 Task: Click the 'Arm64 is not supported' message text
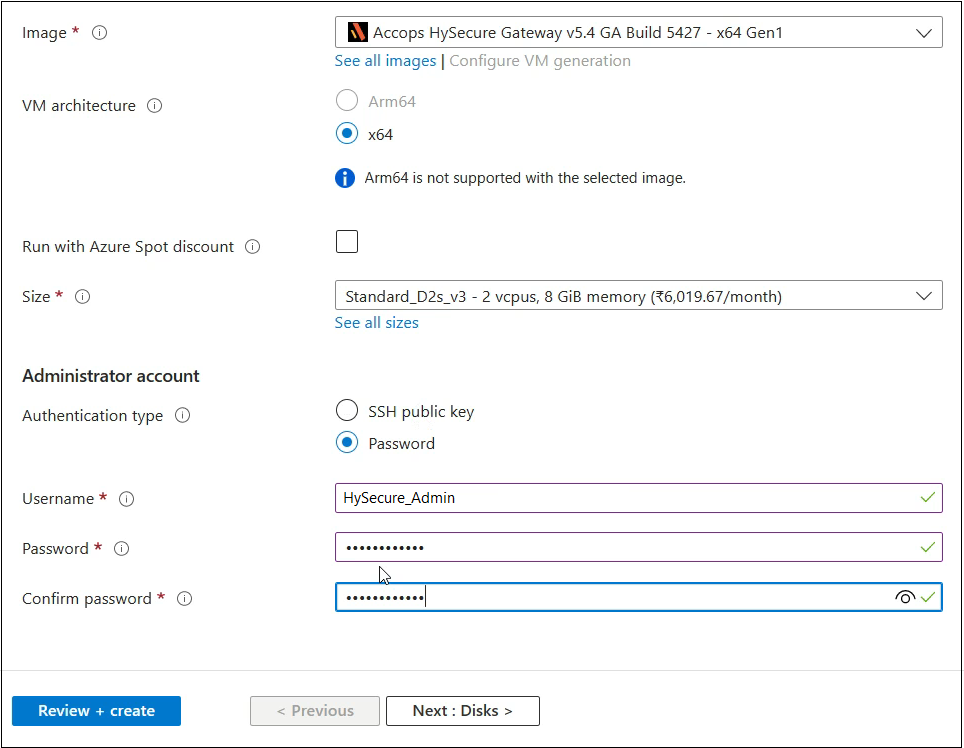[x=525, y=178]
